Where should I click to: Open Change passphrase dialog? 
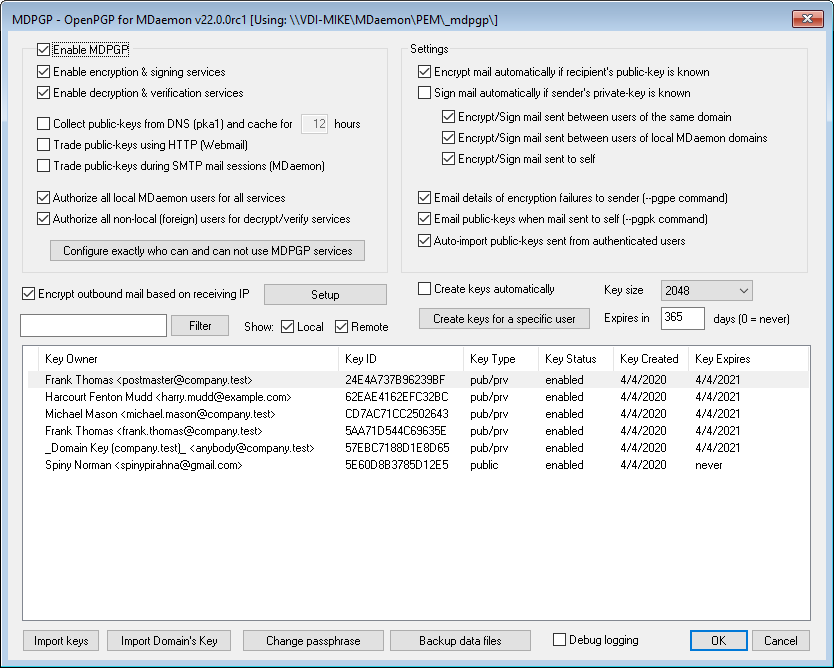(312, 641)
